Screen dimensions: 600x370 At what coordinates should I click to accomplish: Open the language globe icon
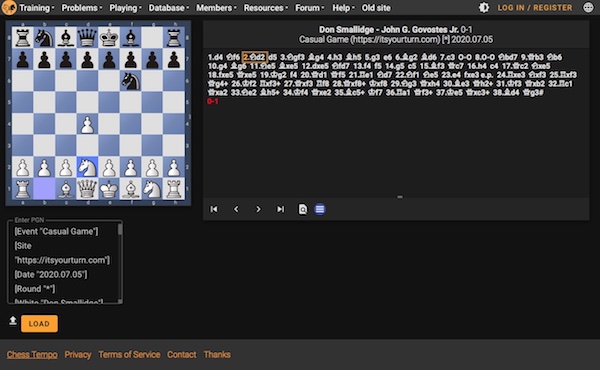(588, 7)
